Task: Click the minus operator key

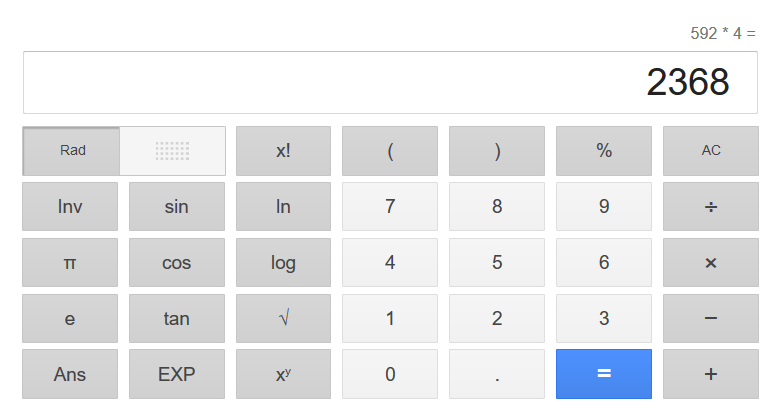Action: [x=710, y=319]
